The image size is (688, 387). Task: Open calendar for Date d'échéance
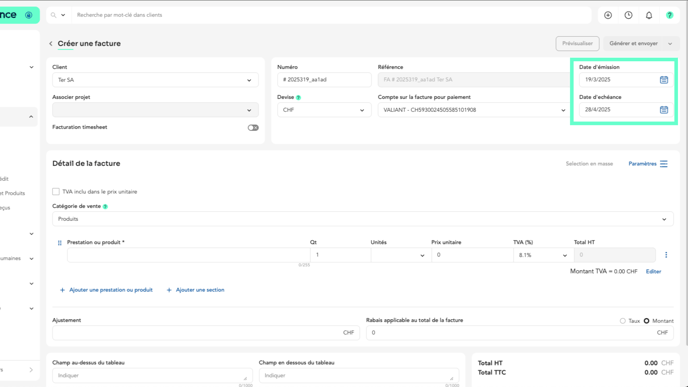click(664, 110)
